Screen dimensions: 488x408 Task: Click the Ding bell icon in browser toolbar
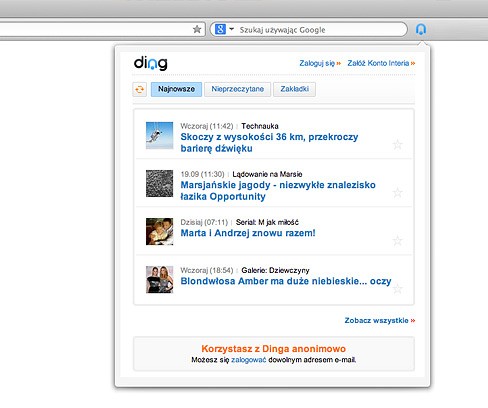click(421, 29)
